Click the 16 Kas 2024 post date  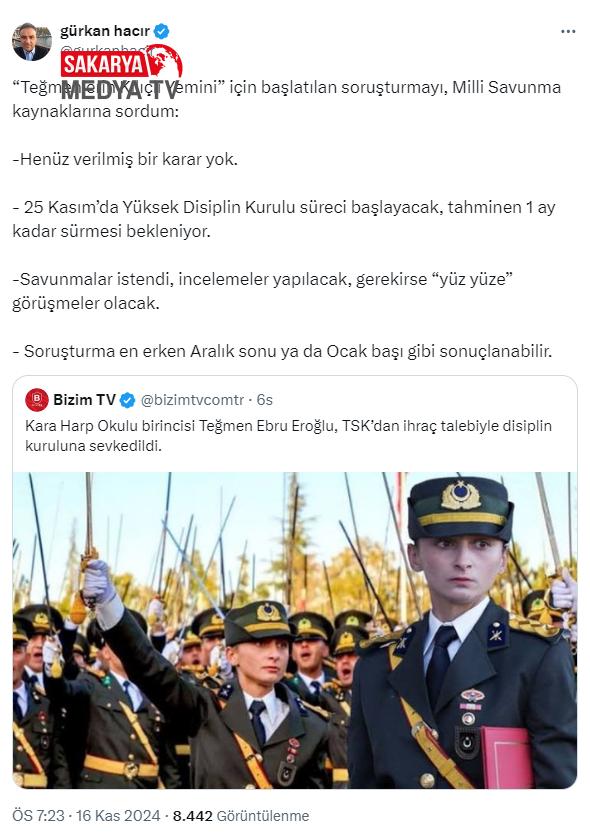click(118, 815)
